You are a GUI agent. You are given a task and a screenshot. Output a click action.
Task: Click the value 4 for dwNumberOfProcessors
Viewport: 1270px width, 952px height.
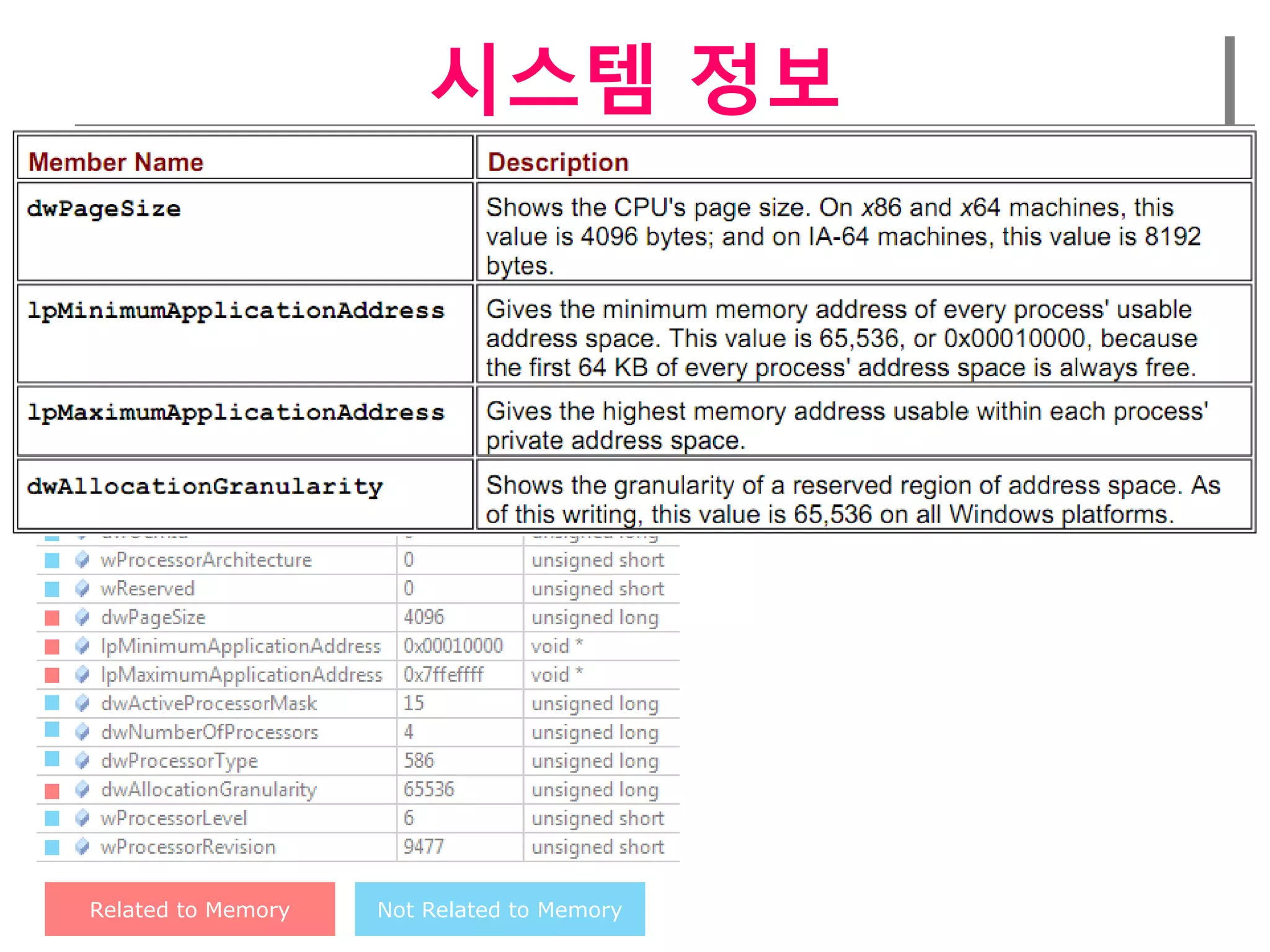pyautogui.click(x=409, y=732)
